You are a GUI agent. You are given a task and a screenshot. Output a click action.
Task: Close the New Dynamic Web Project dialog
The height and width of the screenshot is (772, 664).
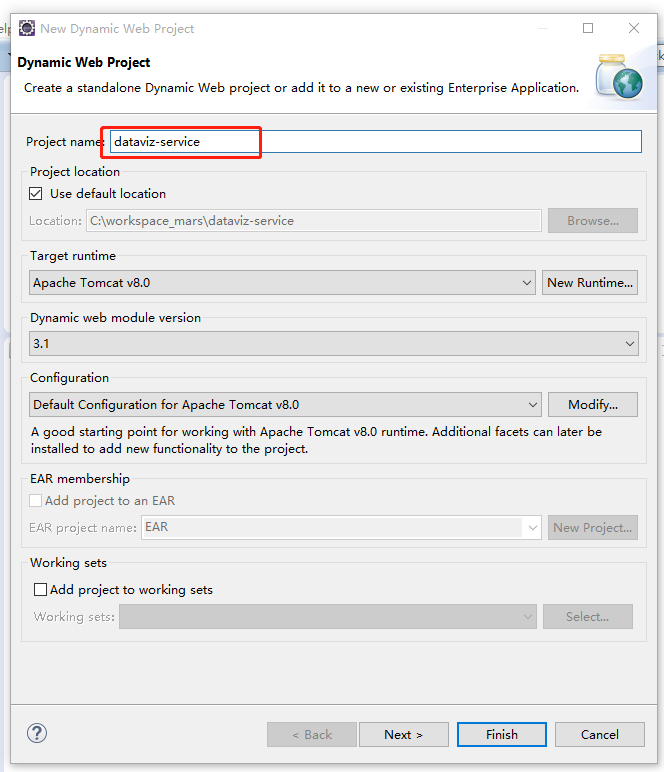pos(634,28)
